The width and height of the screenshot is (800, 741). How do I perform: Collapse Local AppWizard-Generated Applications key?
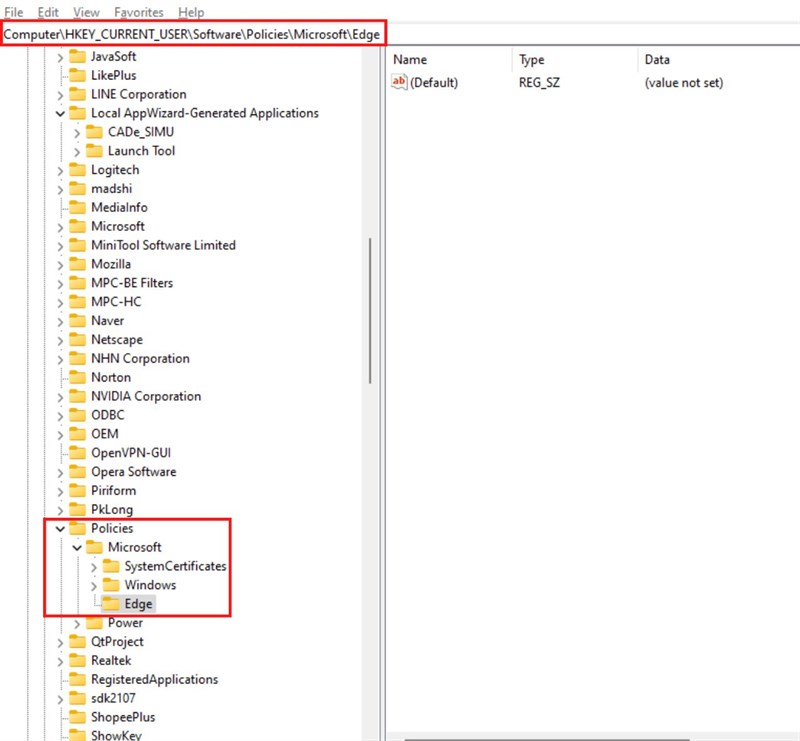pos(60,113)
